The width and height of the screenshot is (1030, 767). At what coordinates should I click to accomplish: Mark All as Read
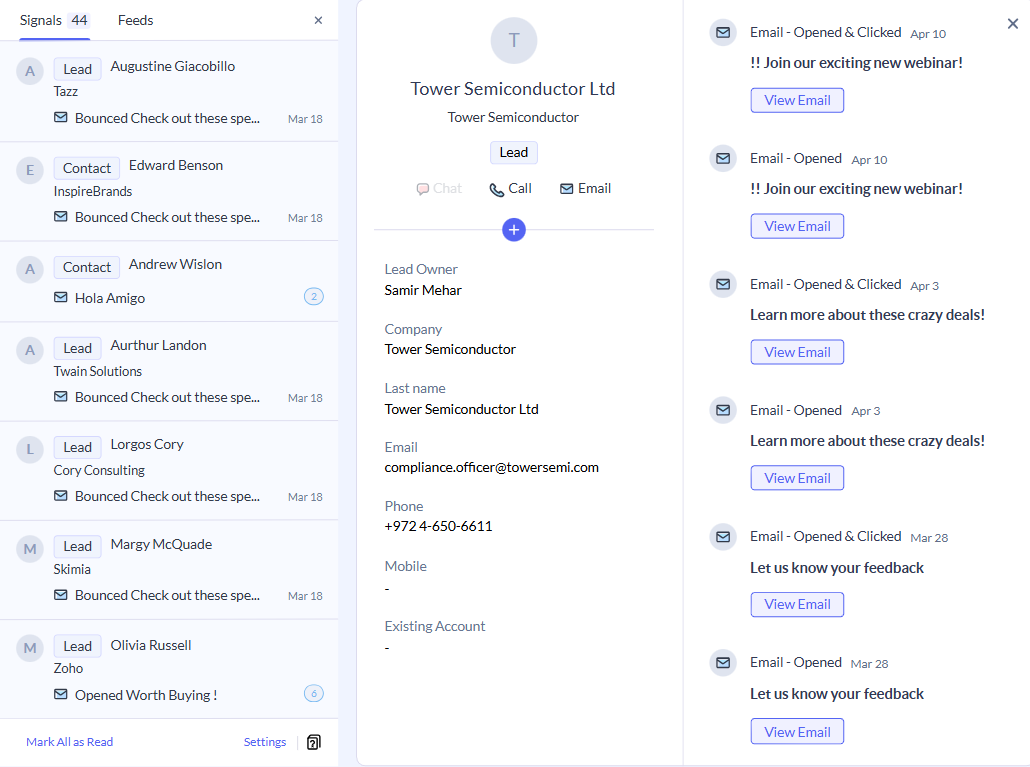[x=70, y=742]
